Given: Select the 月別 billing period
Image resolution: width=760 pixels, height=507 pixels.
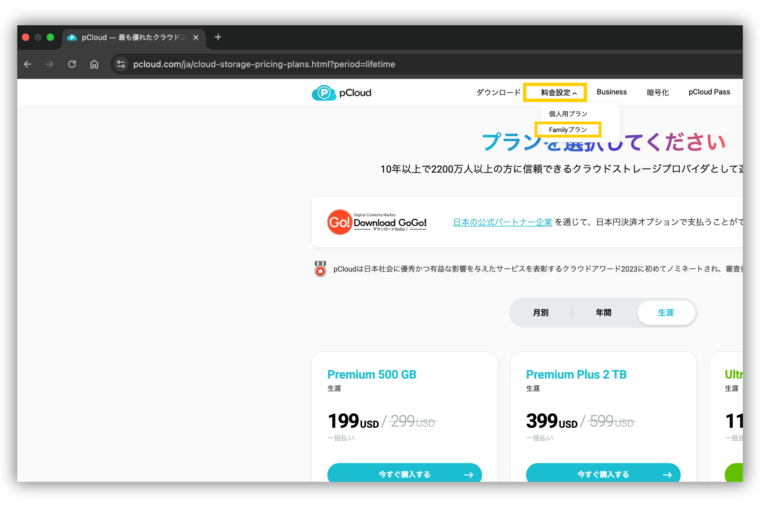Looking at the screenshot, I should 540,313.
